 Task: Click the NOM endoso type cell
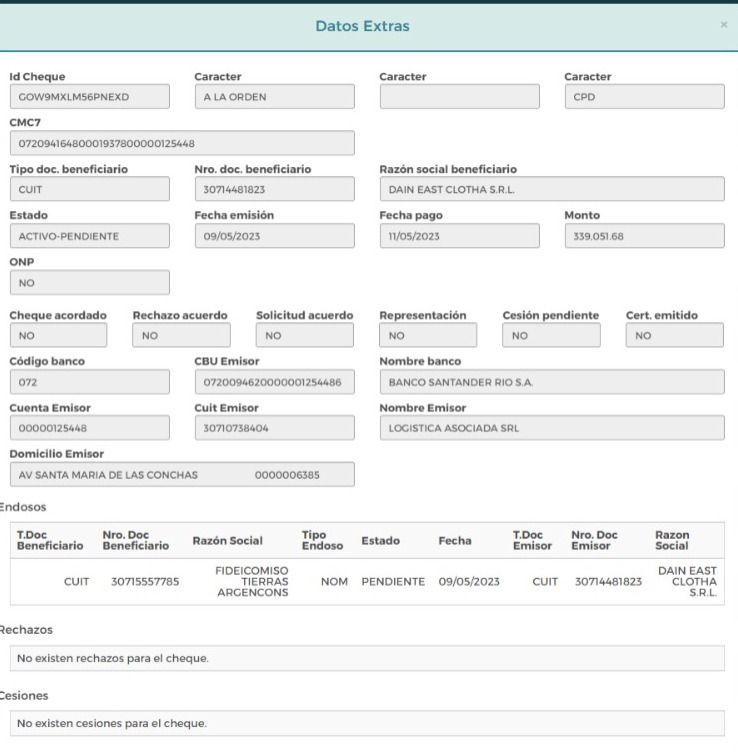[334, 582]
